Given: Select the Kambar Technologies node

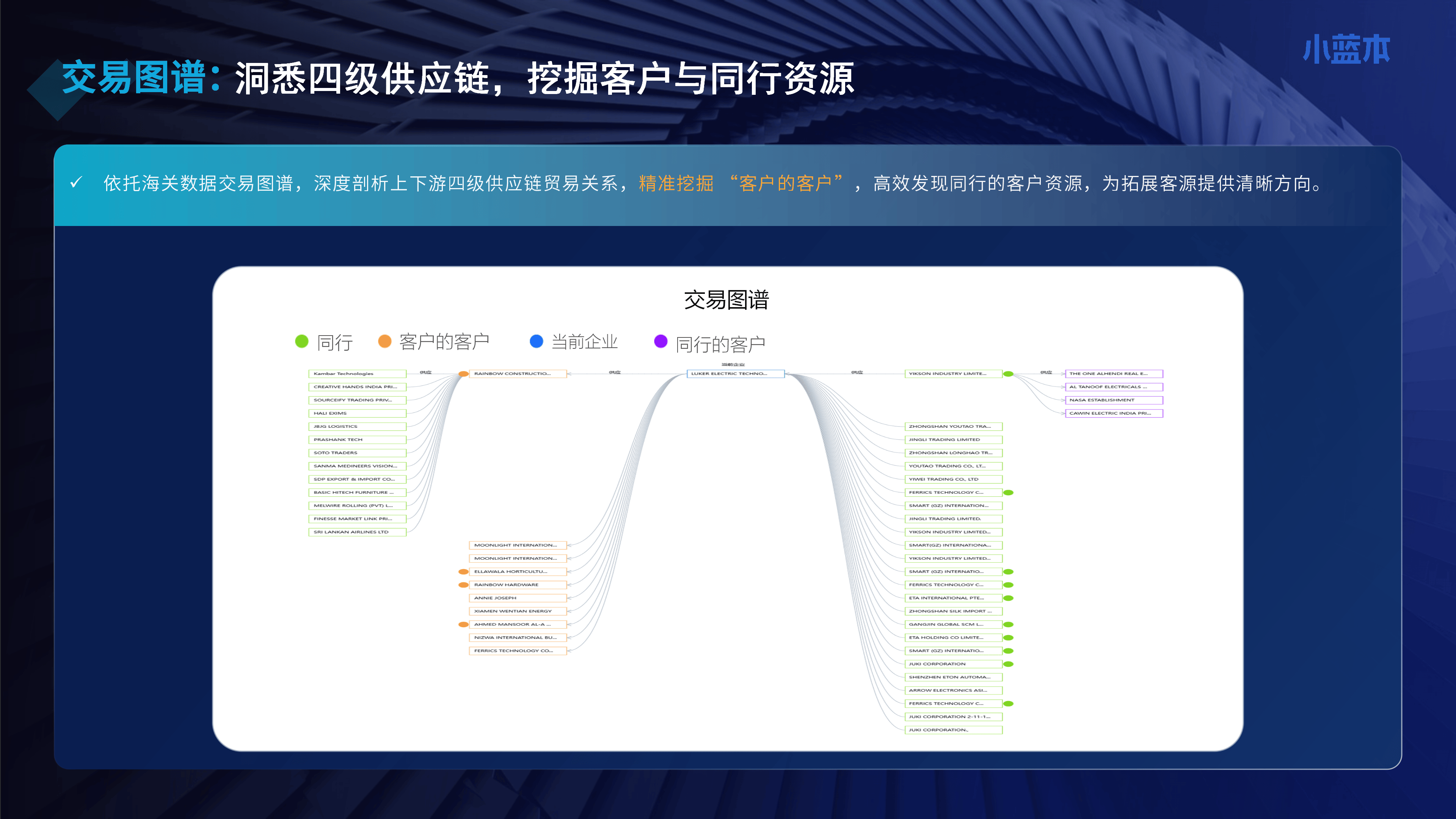Looking at the screenshot, I should pos(357,373).
